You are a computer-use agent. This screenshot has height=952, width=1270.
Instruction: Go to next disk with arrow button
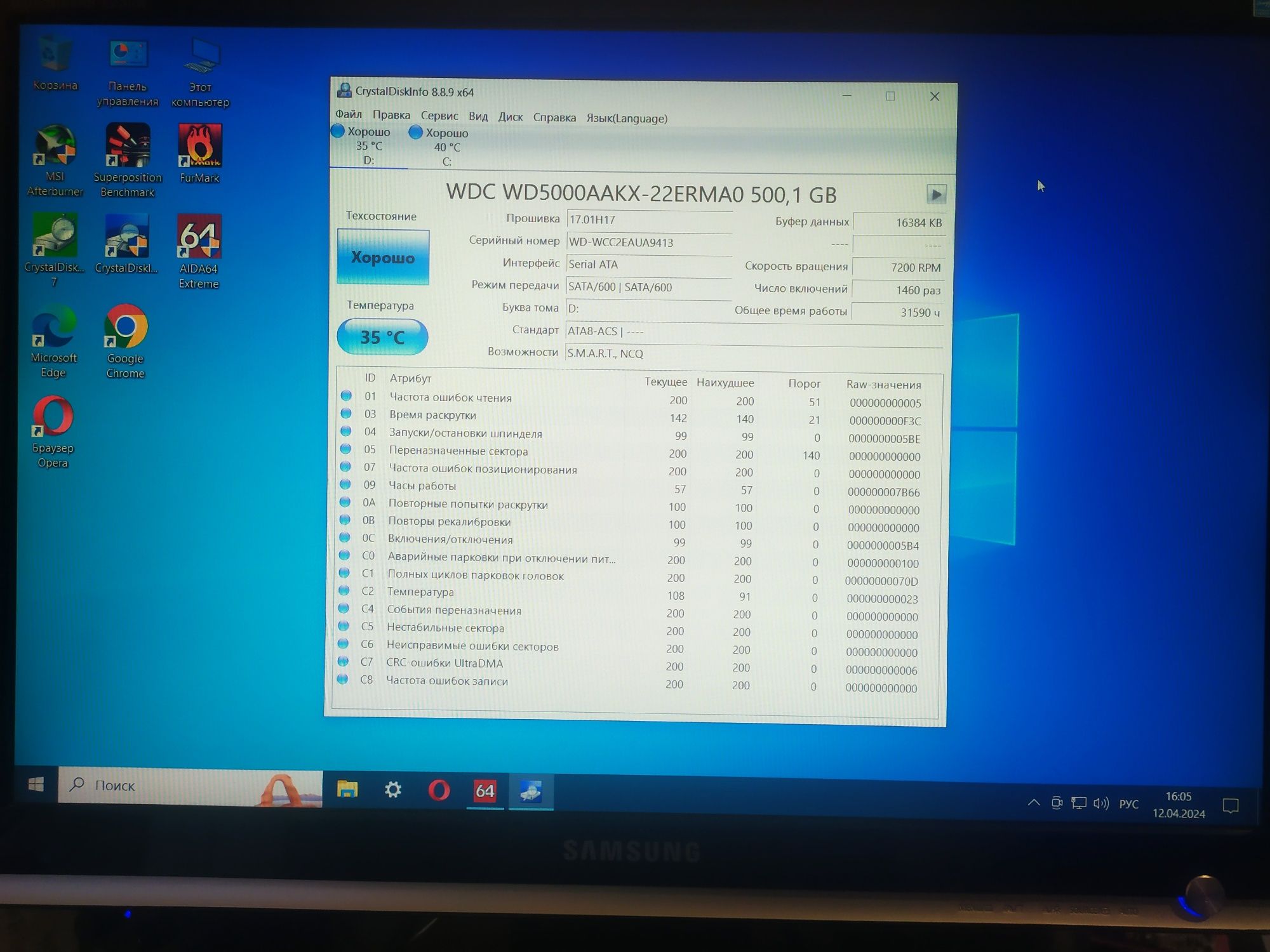(936, 194)
